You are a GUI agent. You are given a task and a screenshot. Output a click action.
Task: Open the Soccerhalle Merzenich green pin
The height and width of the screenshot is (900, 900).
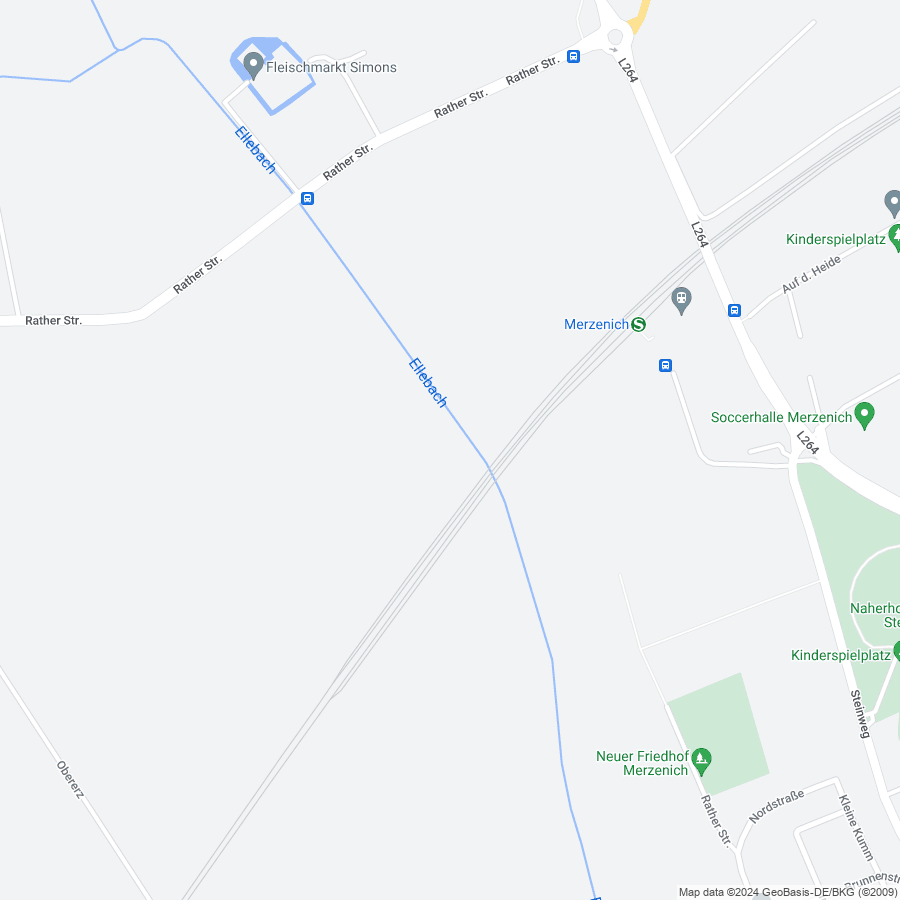coord(864,416)
